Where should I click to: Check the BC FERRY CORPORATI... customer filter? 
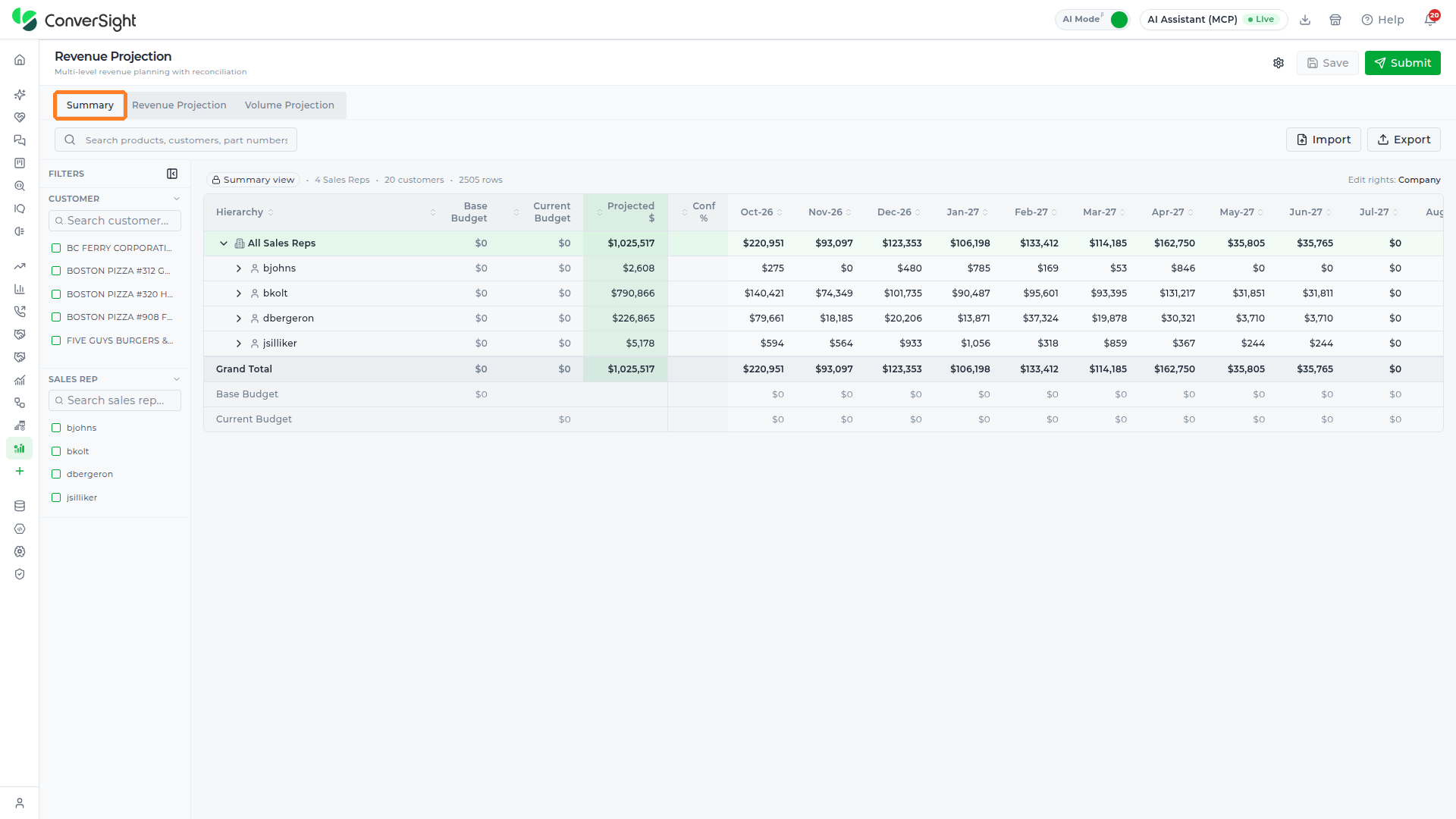pos(56,248)
